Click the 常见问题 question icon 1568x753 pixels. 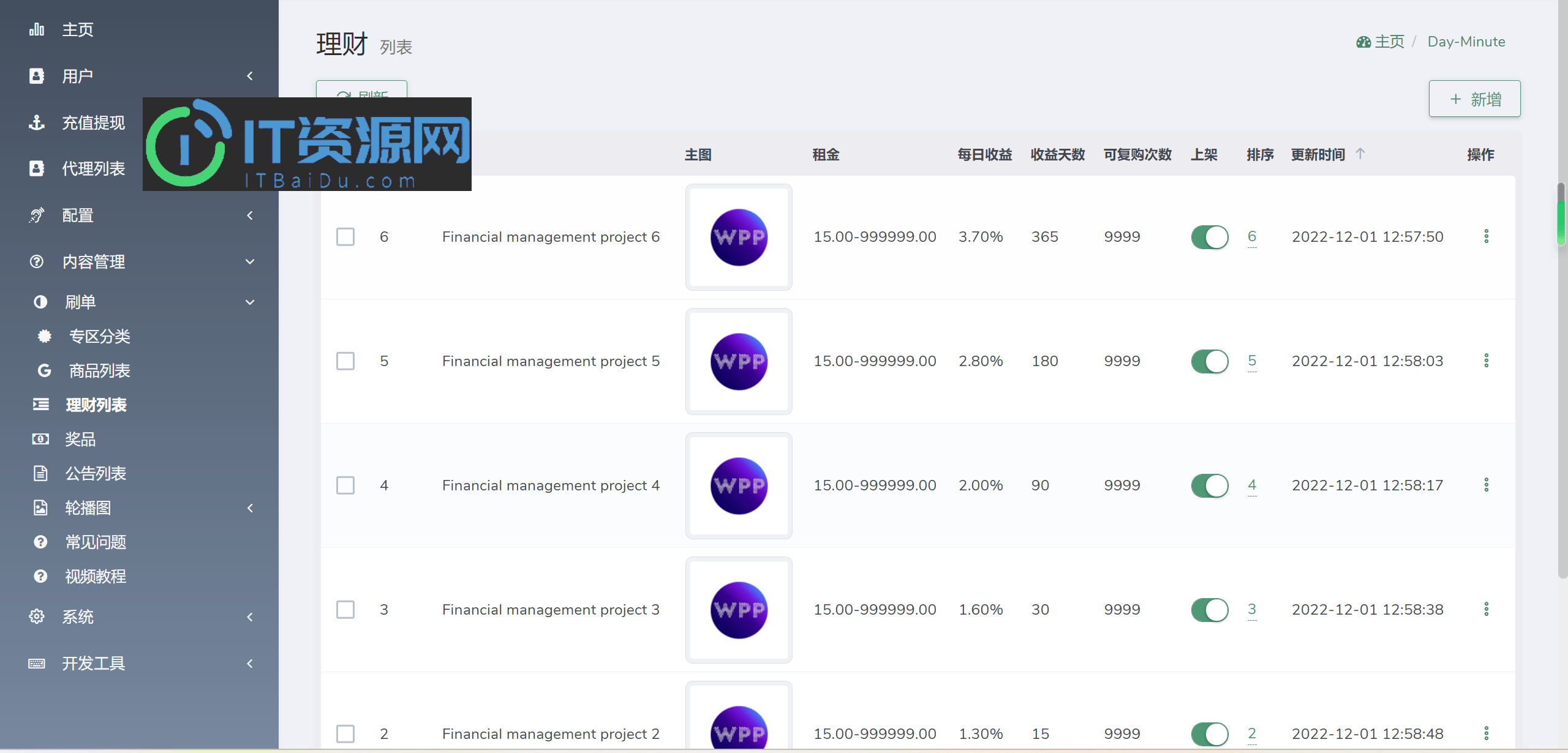click(40, 542)
